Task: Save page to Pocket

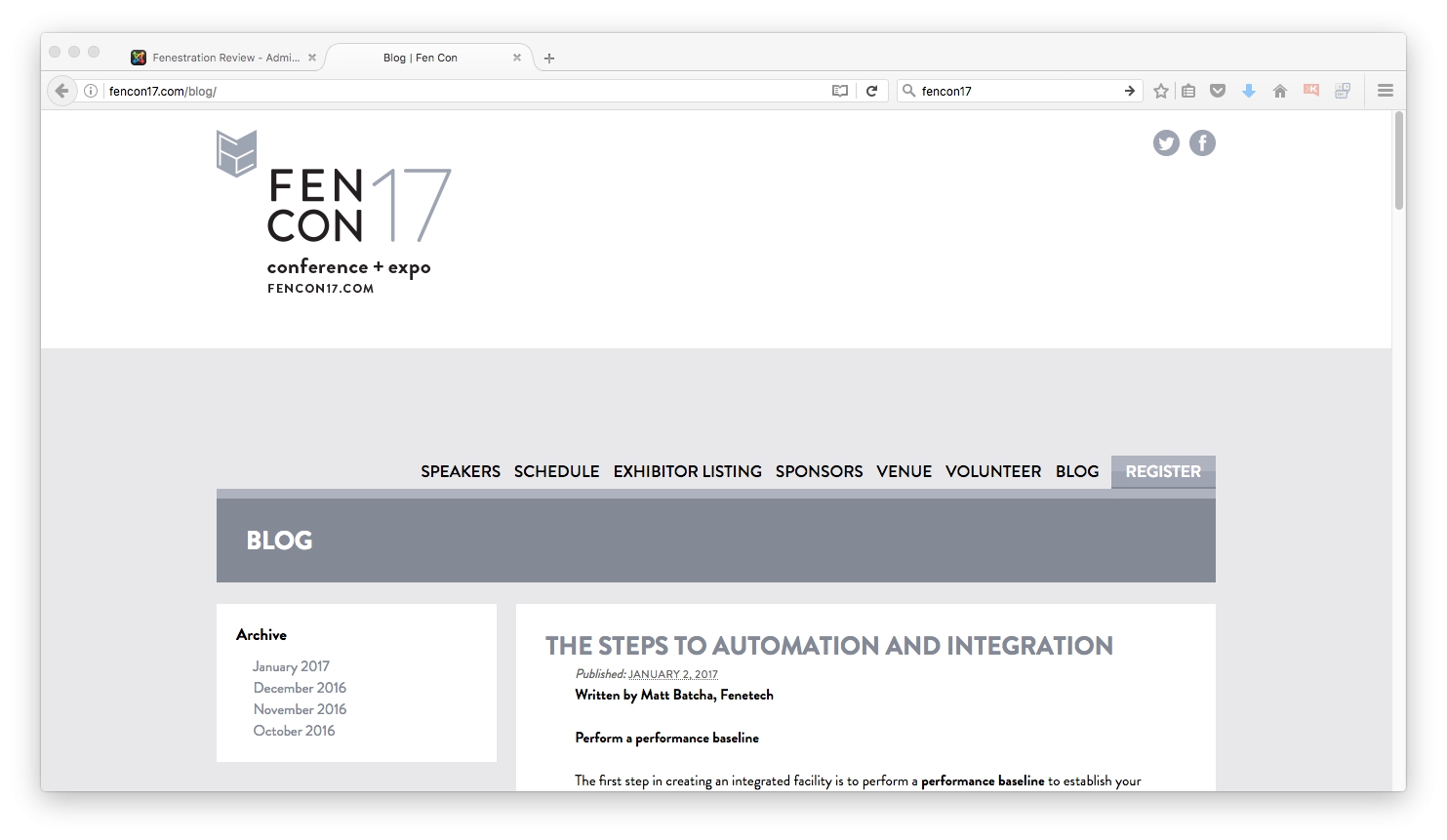Action: [1218, 91]
